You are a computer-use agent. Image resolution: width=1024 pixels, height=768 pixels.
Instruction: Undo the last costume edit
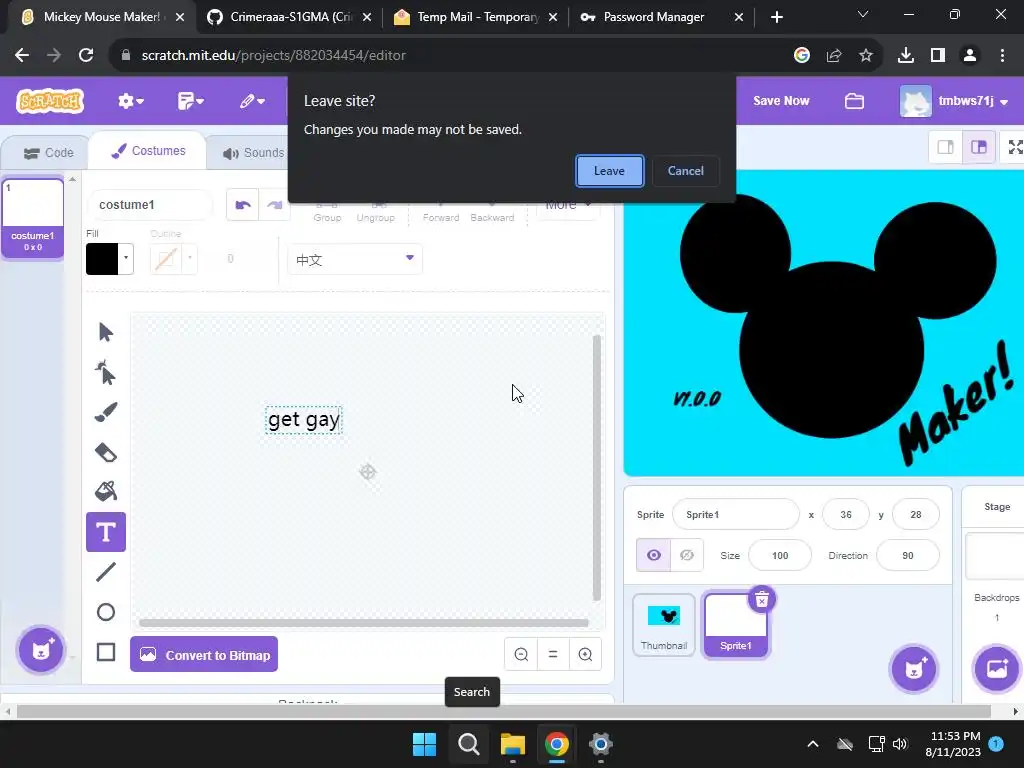click(x=243, y=204)
